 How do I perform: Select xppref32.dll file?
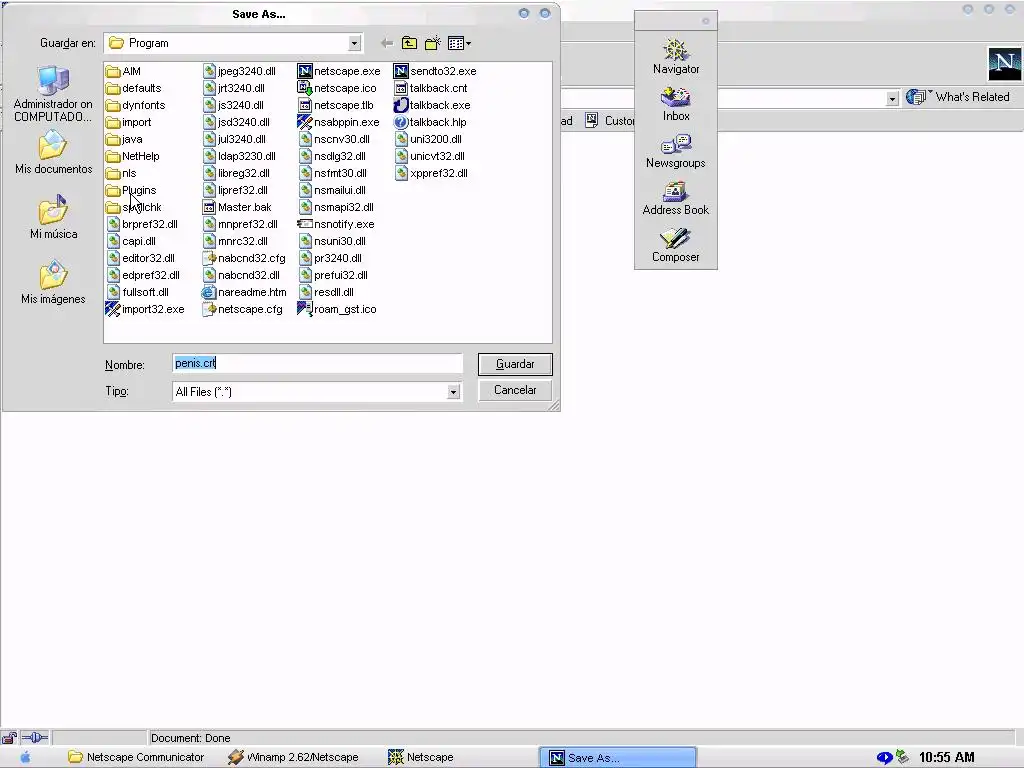click(431, 173)
